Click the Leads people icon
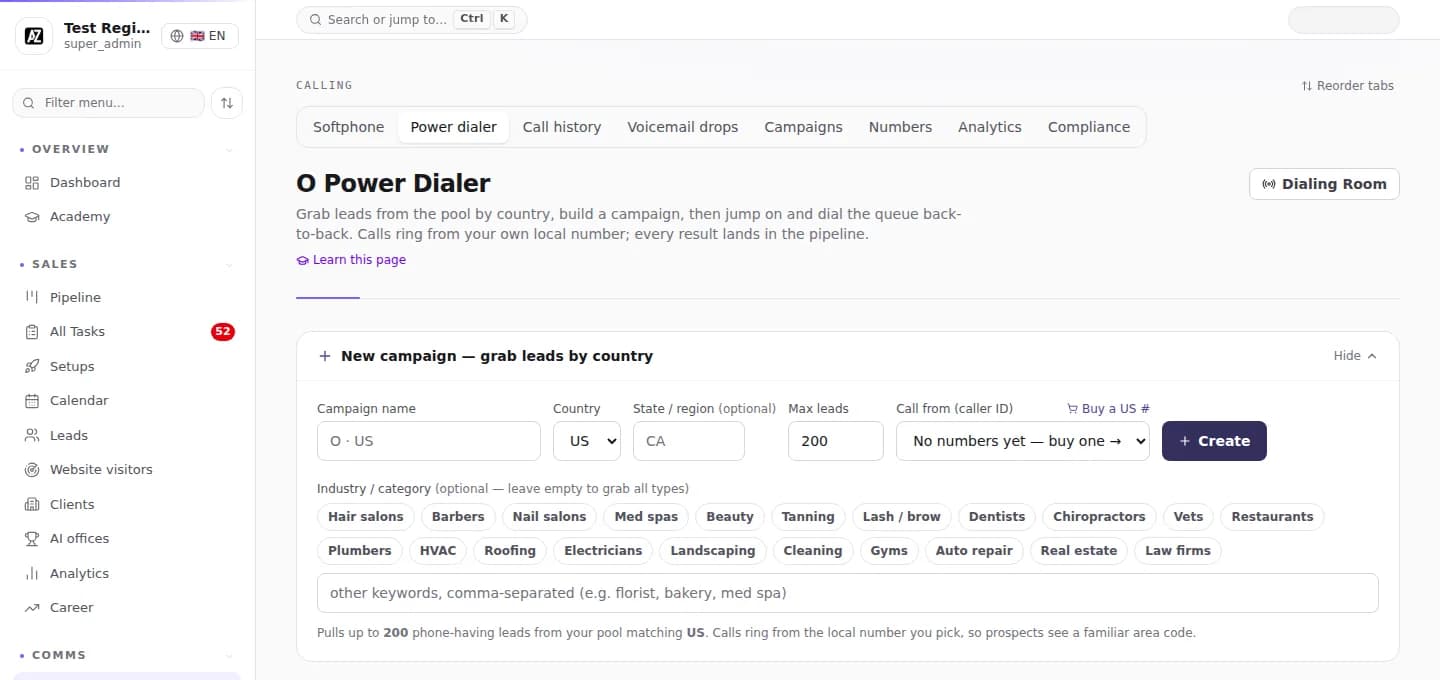Screen dimensions: 1440x680 [32, 435]
